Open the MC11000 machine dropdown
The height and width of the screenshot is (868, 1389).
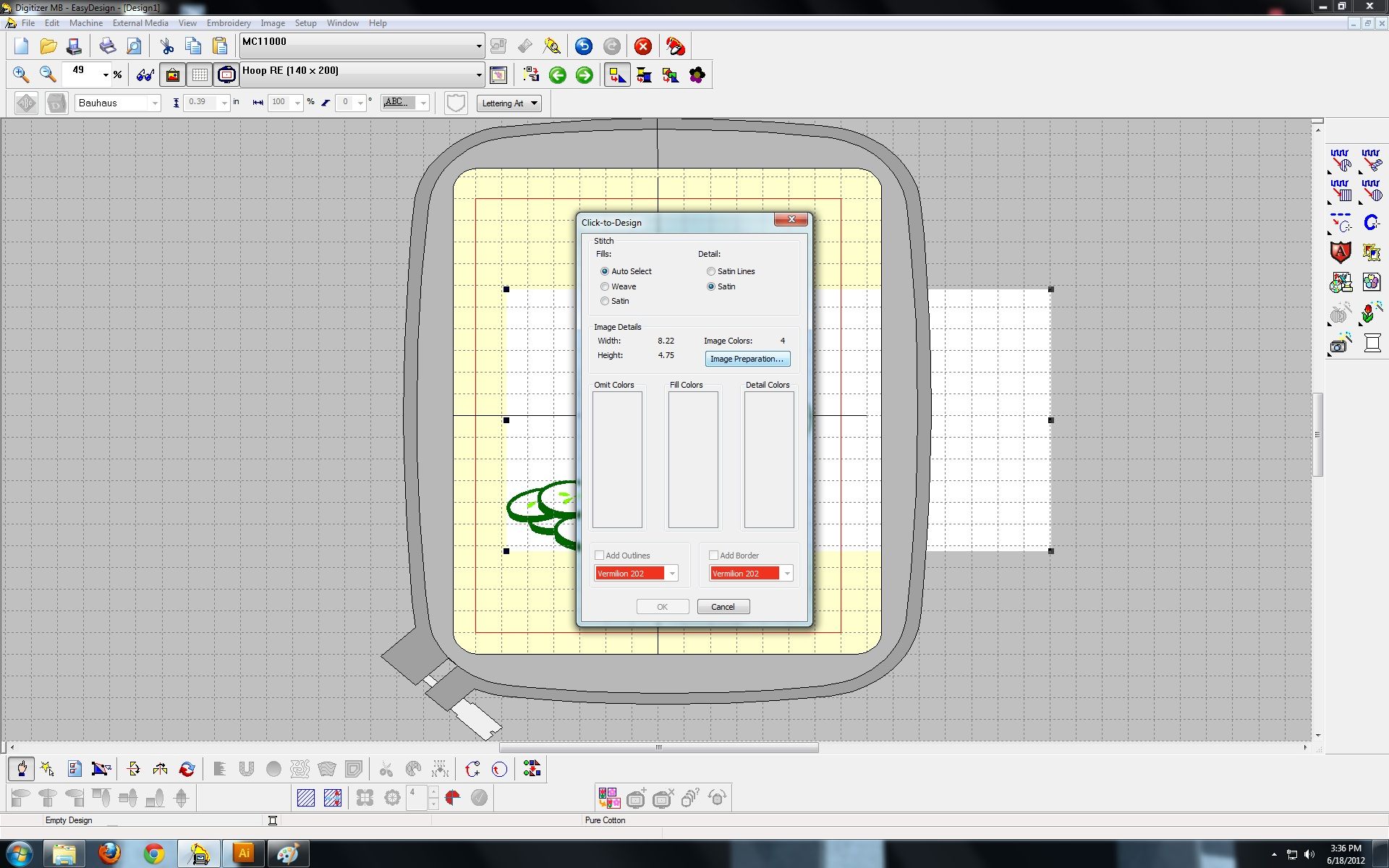coord(477,46)
